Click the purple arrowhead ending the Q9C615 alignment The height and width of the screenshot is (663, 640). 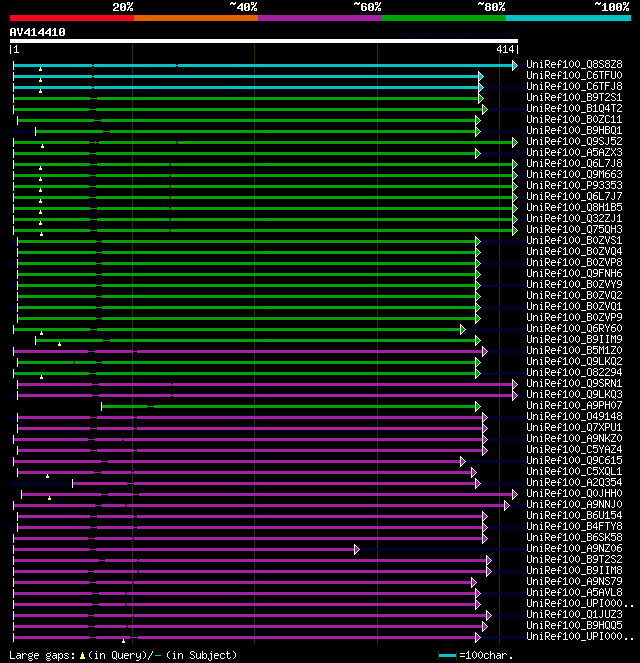(462, 461)
